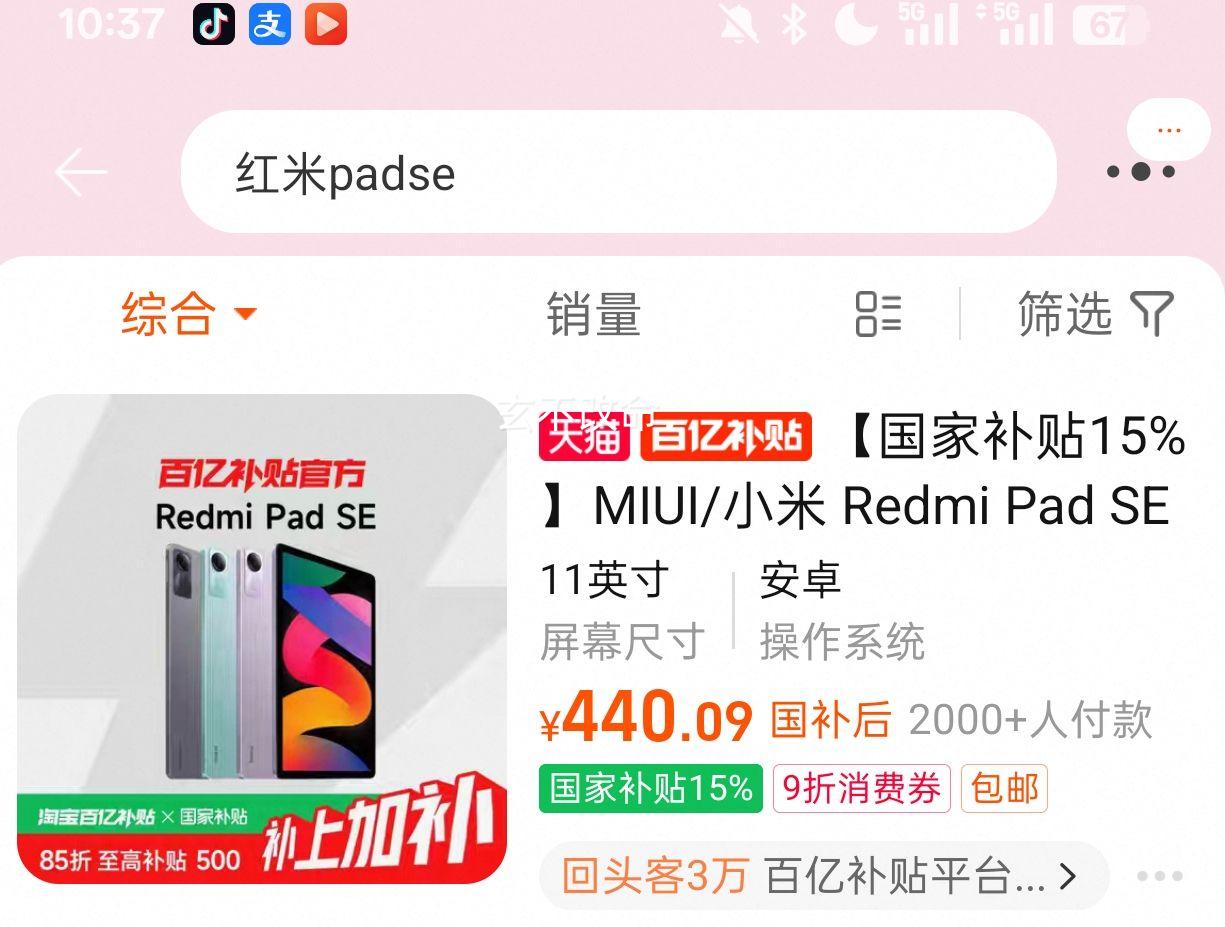Tap the Alipay status bar icon
The height and width of the screenshot is (927, 1225).
point(270,24)
